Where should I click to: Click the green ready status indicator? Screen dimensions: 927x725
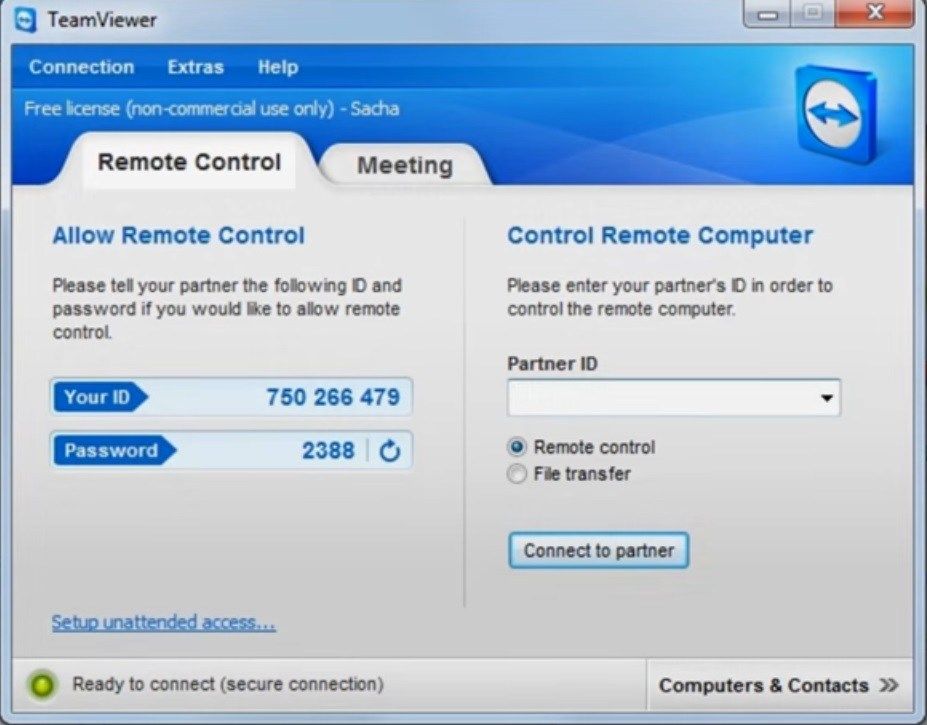42,685
